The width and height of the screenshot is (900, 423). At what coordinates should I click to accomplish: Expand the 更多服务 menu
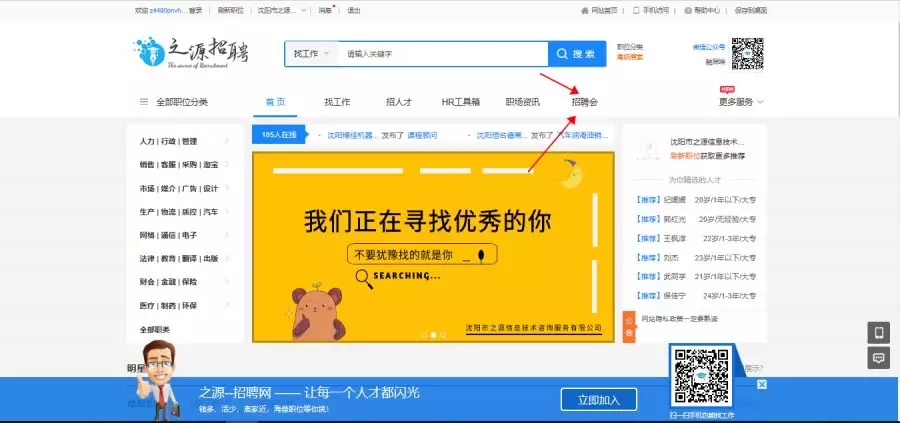[741, 102]
